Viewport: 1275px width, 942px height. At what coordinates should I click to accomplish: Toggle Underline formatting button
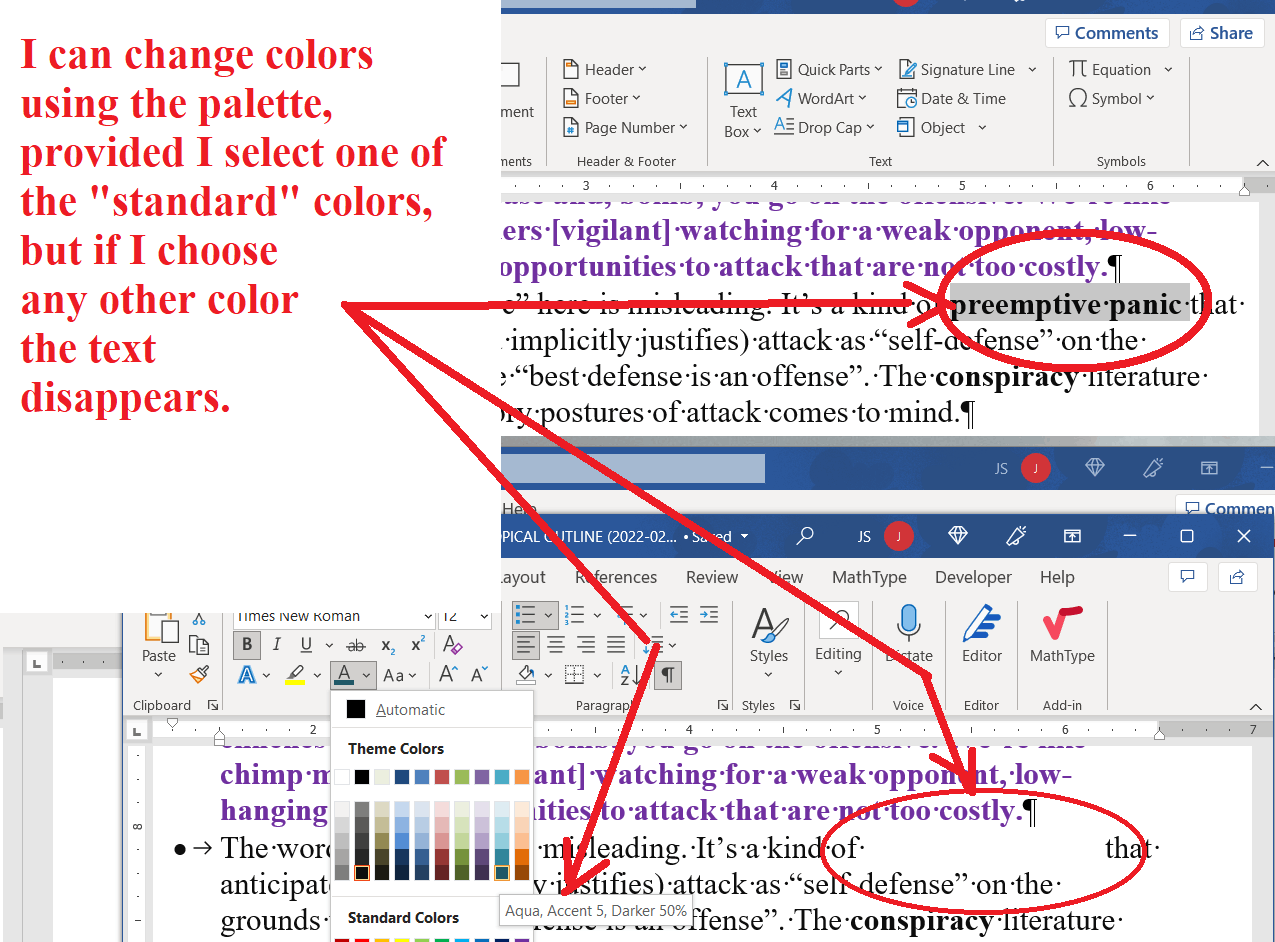(x=305, y=645)
